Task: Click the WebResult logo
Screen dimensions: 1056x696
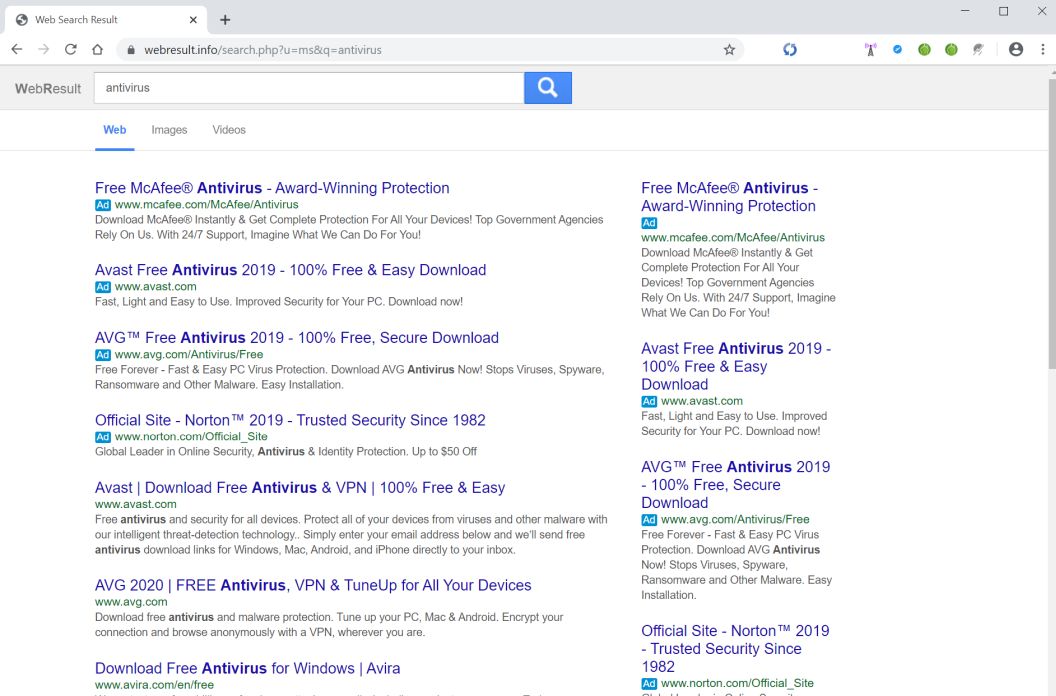Action: [48, 88]
